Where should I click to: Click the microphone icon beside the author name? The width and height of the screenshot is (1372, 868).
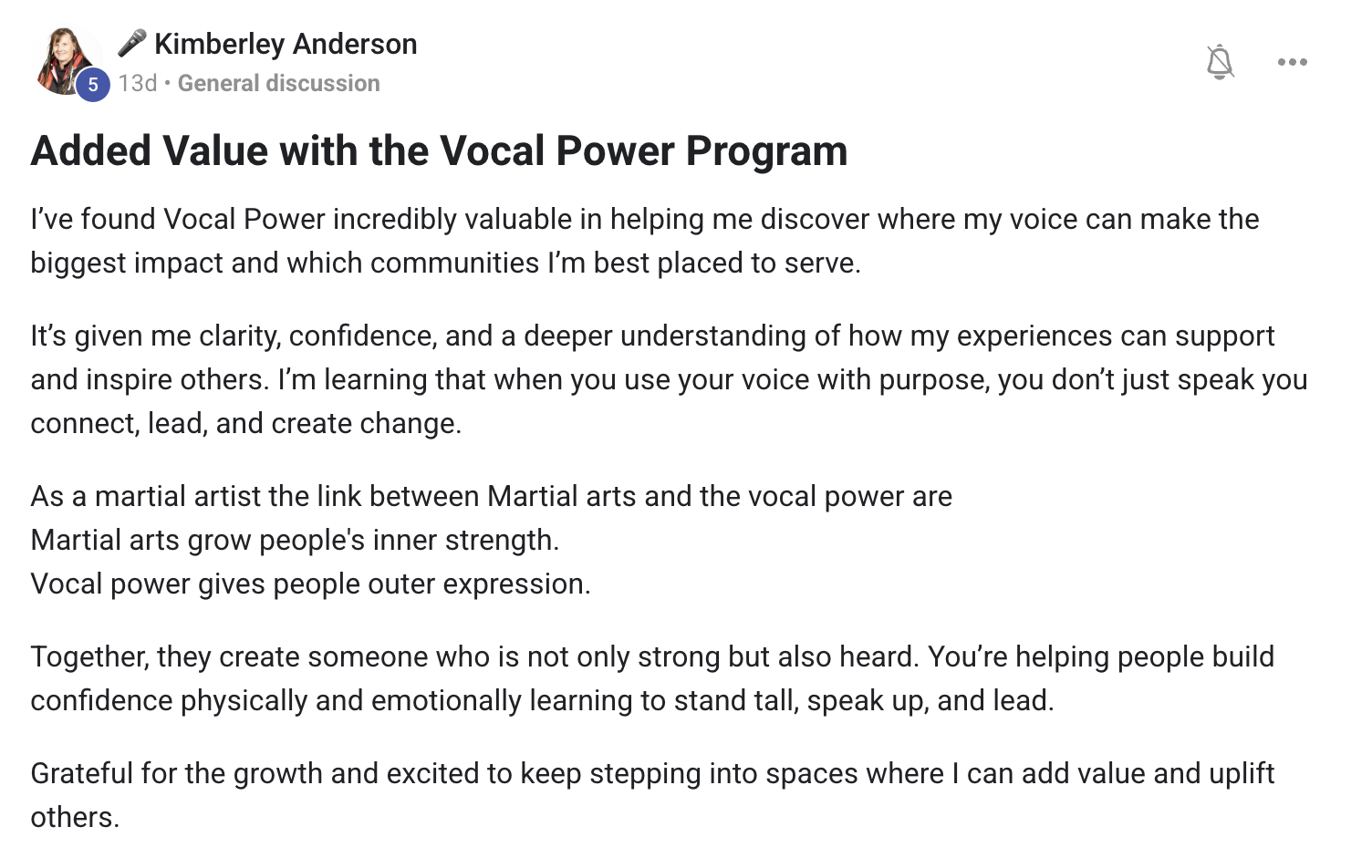(x=132, y=43)
